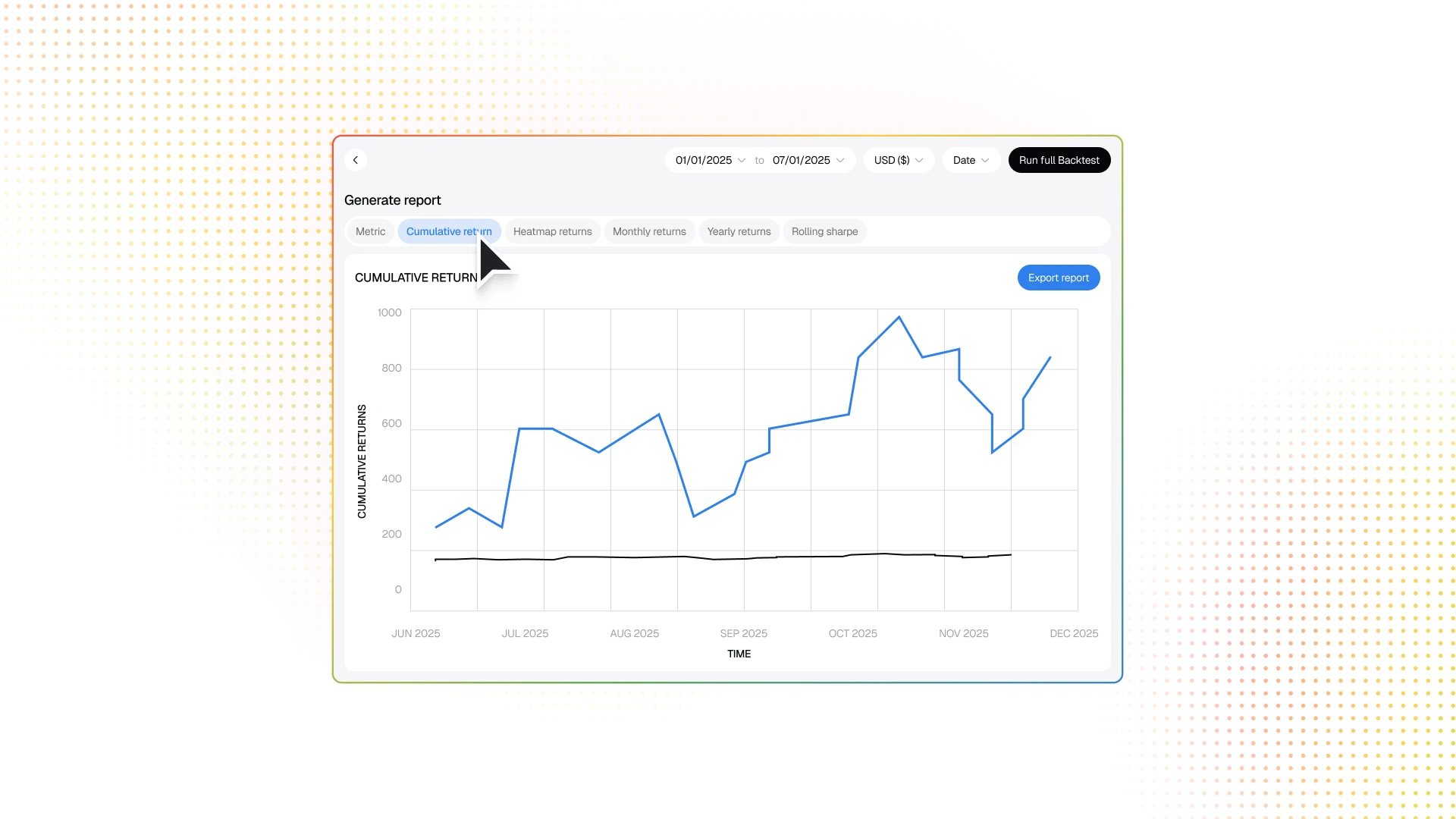Click the back arrow icon
Viewport: 1456px width, 819px height.
[356, 160]
